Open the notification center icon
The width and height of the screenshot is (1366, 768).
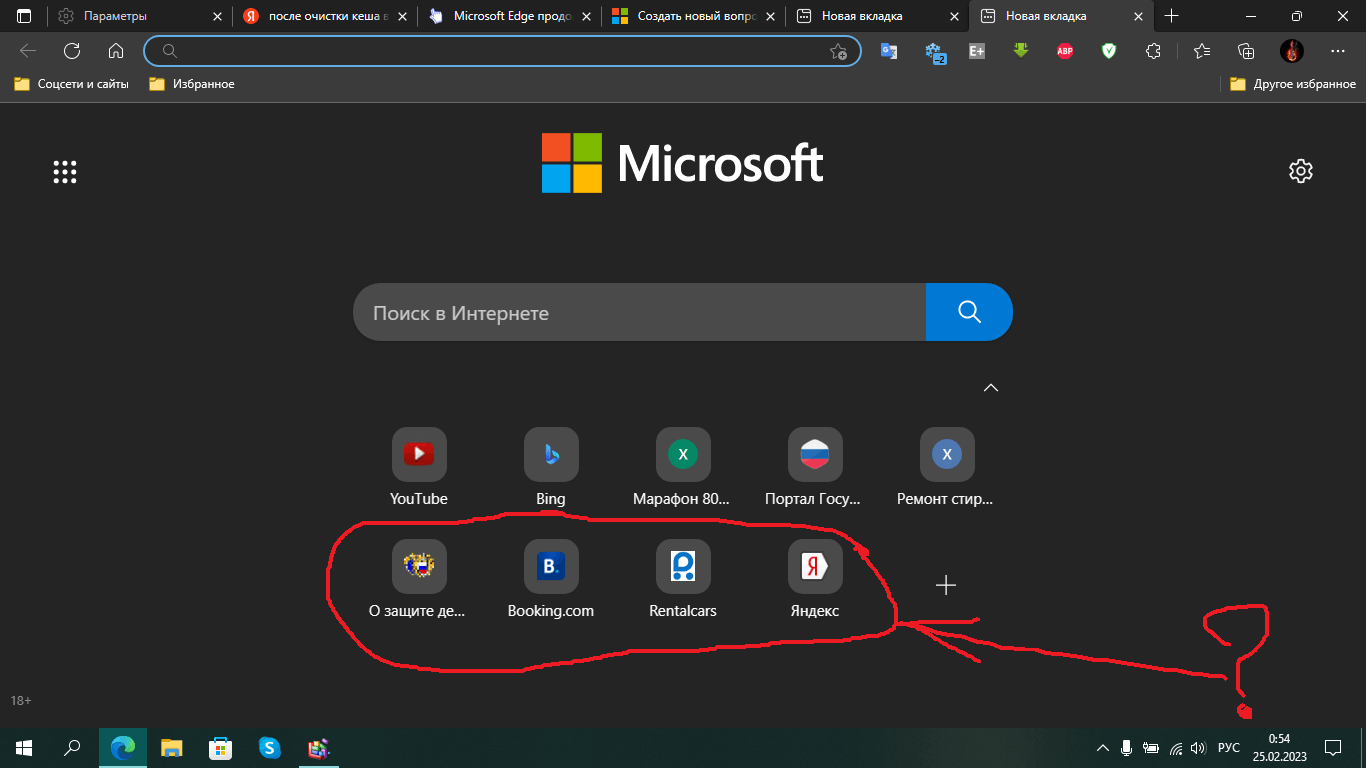[1332, 747]
